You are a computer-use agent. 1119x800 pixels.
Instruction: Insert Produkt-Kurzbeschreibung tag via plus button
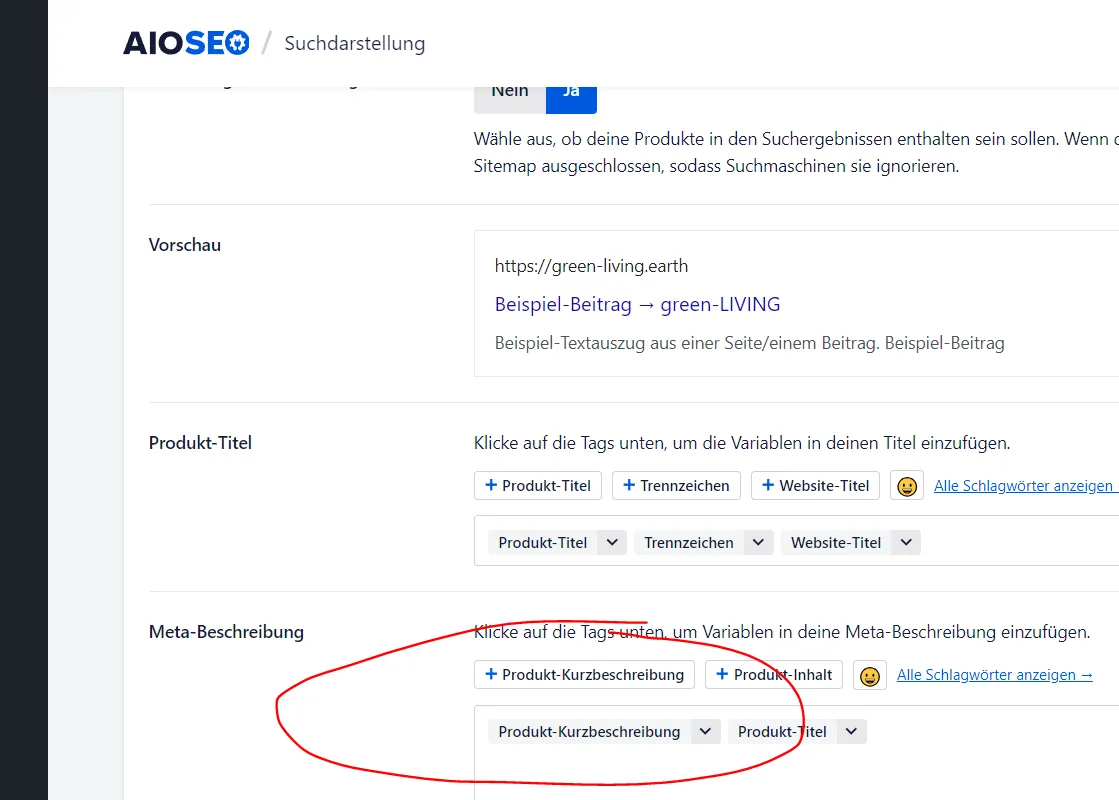click(584, 674)
